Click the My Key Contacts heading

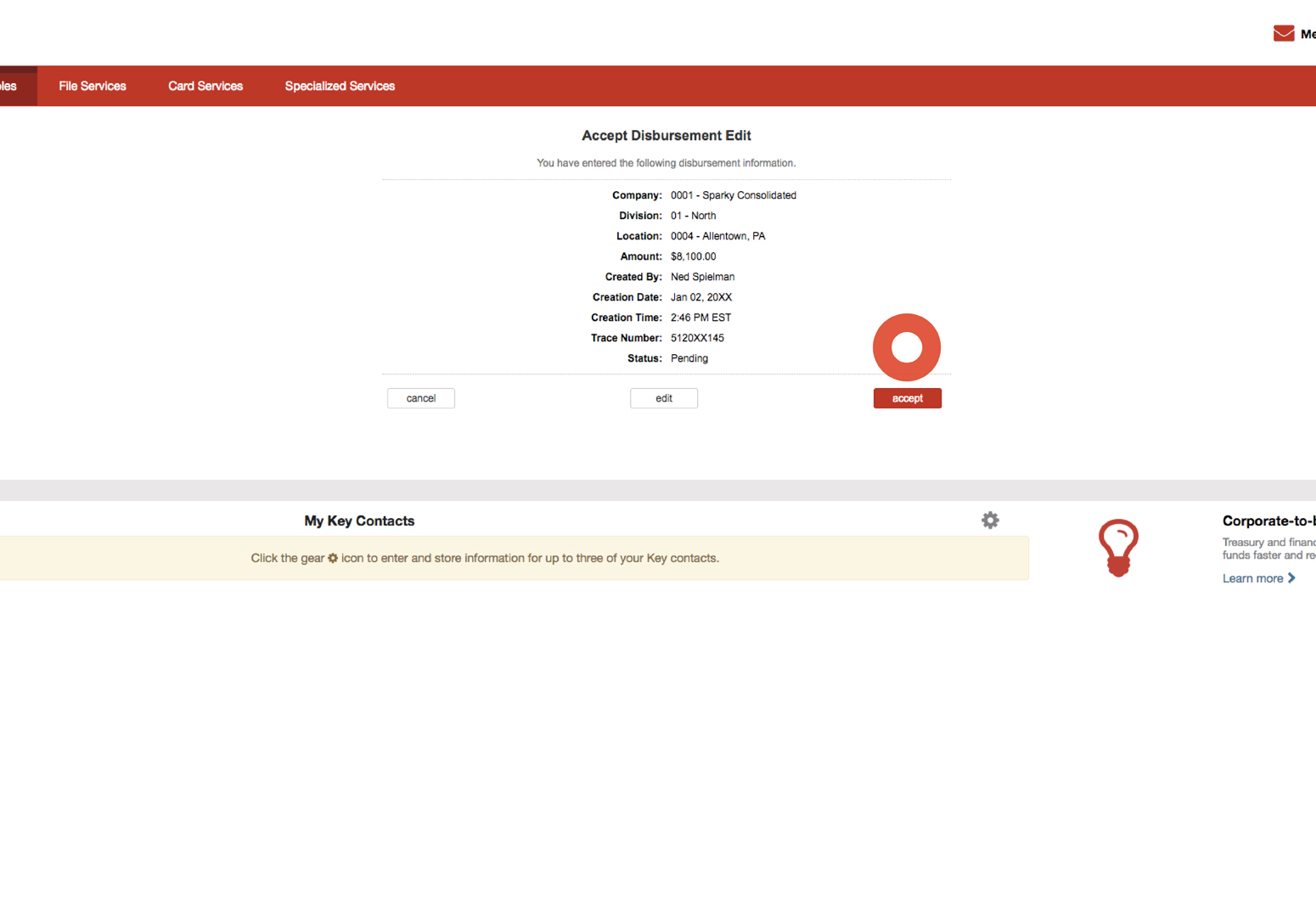click(x=359, y=521)
